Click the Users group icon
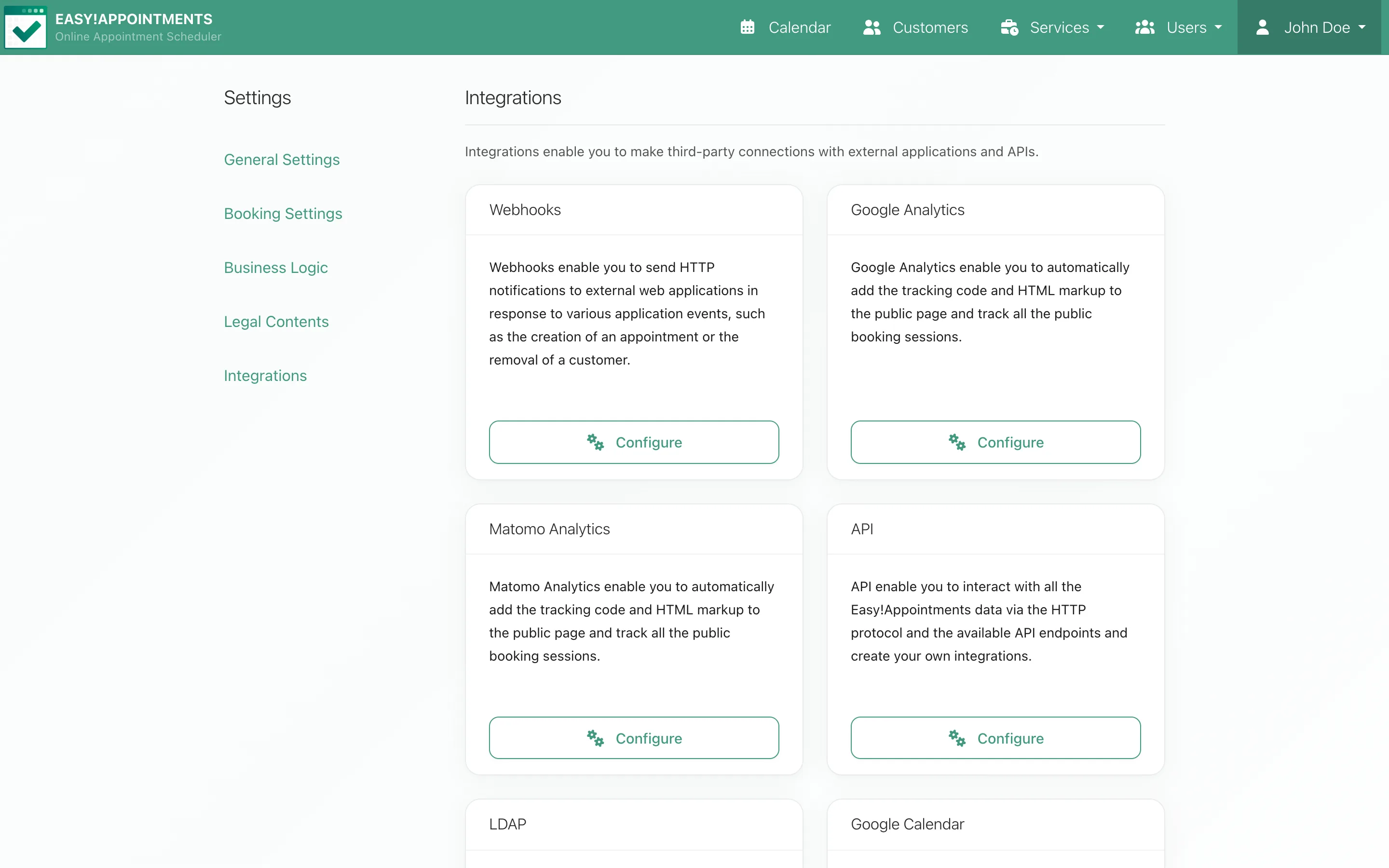 click(1144, 27)
